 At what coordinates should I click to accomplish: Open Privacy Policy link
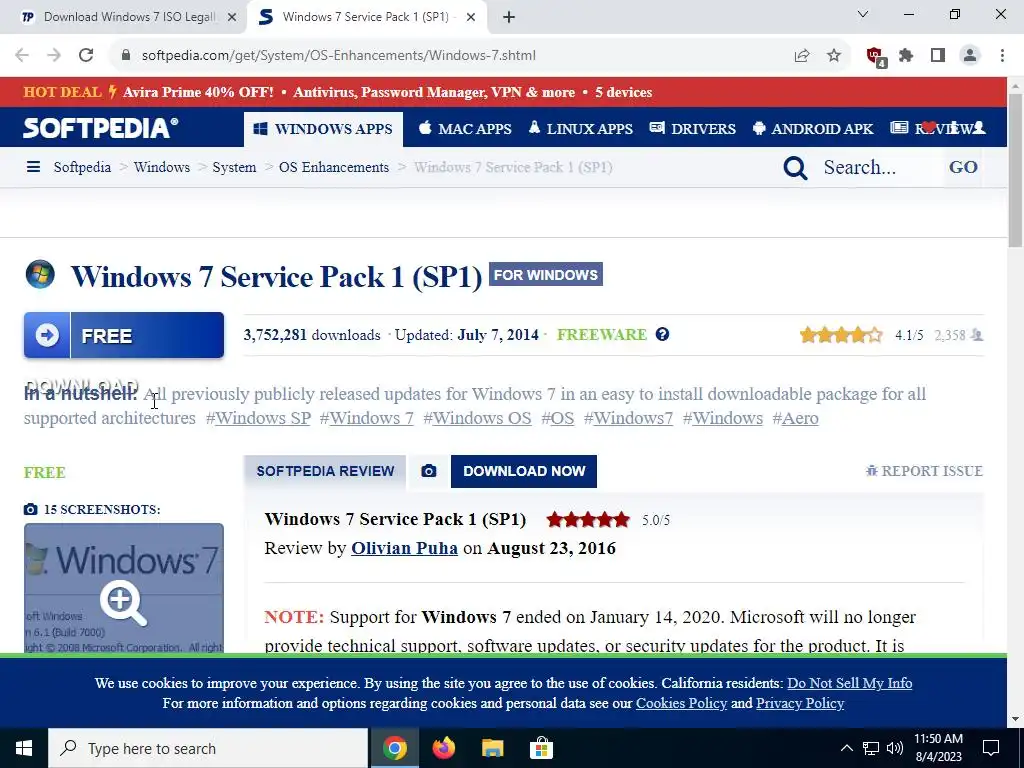(x=800, y=703)
